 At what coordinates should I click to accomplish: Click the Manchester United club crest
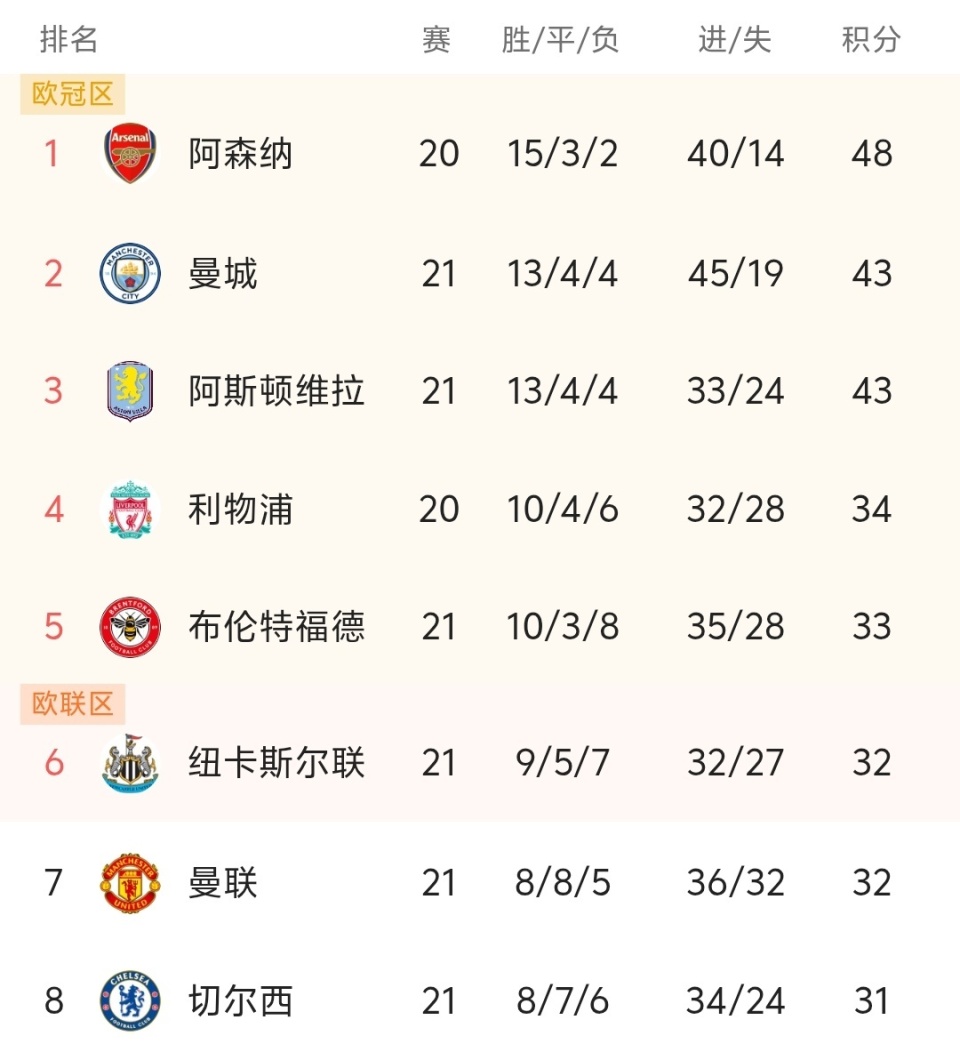(x=130, y=883)
